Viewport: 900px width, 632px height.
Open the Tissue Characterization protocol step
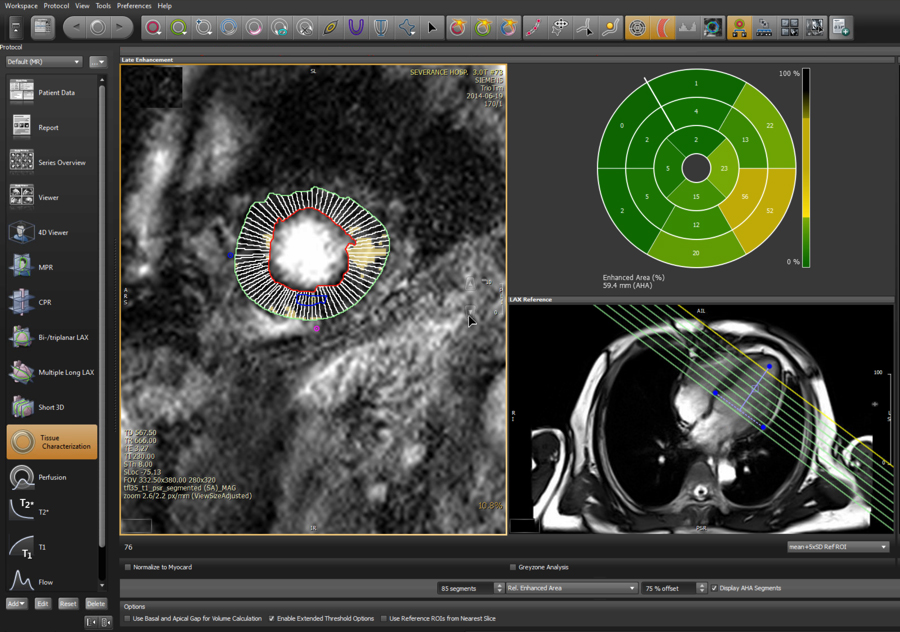coord(52,442)
